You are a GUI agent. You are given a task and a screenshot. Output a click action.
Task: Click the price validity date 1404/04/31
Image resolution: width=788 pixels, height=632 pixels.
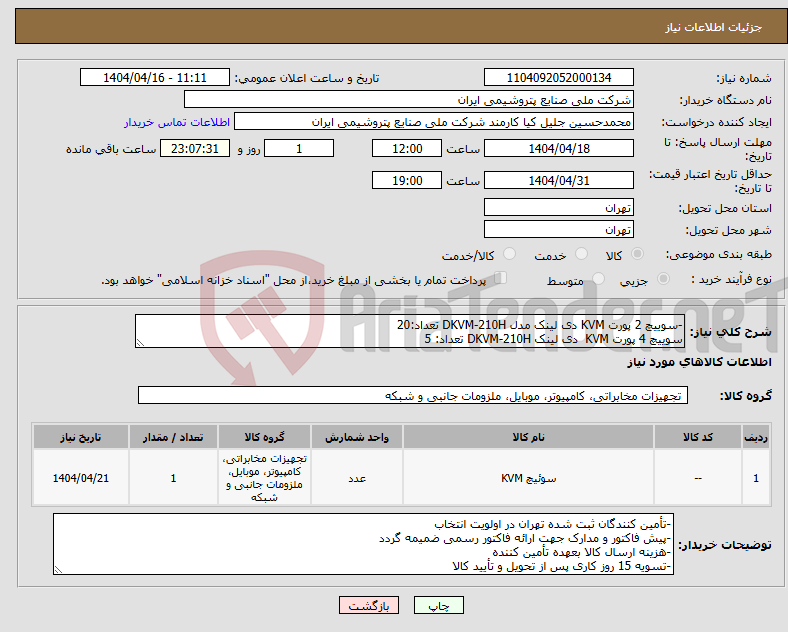point(558,180)
